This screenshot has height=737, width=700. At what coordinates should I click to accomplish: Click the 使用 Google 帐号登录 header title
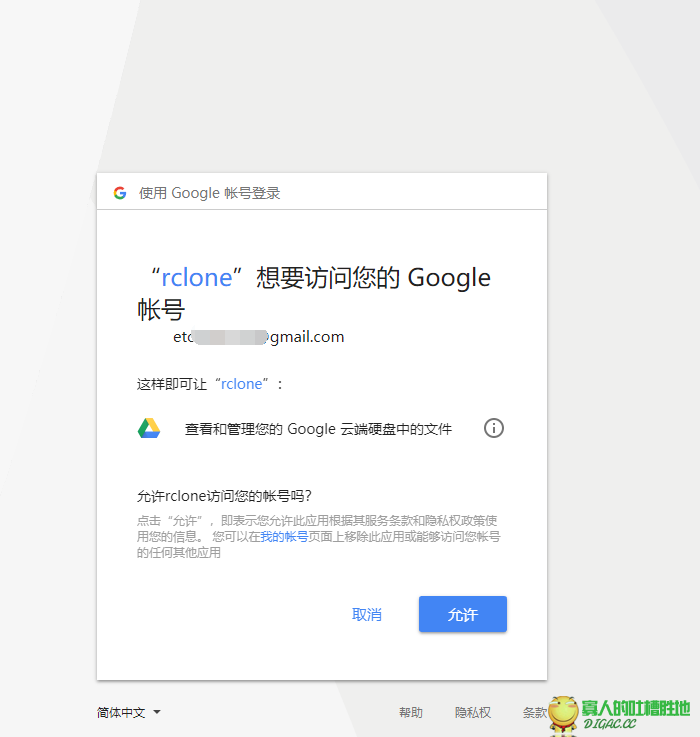[209, 193]
